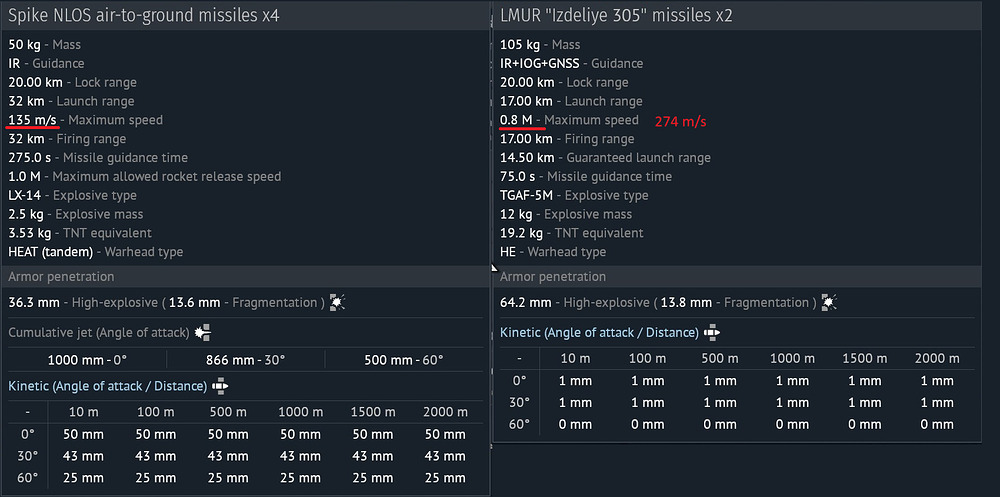Screen dimensions: 1000x497
Task: Click the Cumulative jet (Angle of attack) label
Action: coord(99,332)
